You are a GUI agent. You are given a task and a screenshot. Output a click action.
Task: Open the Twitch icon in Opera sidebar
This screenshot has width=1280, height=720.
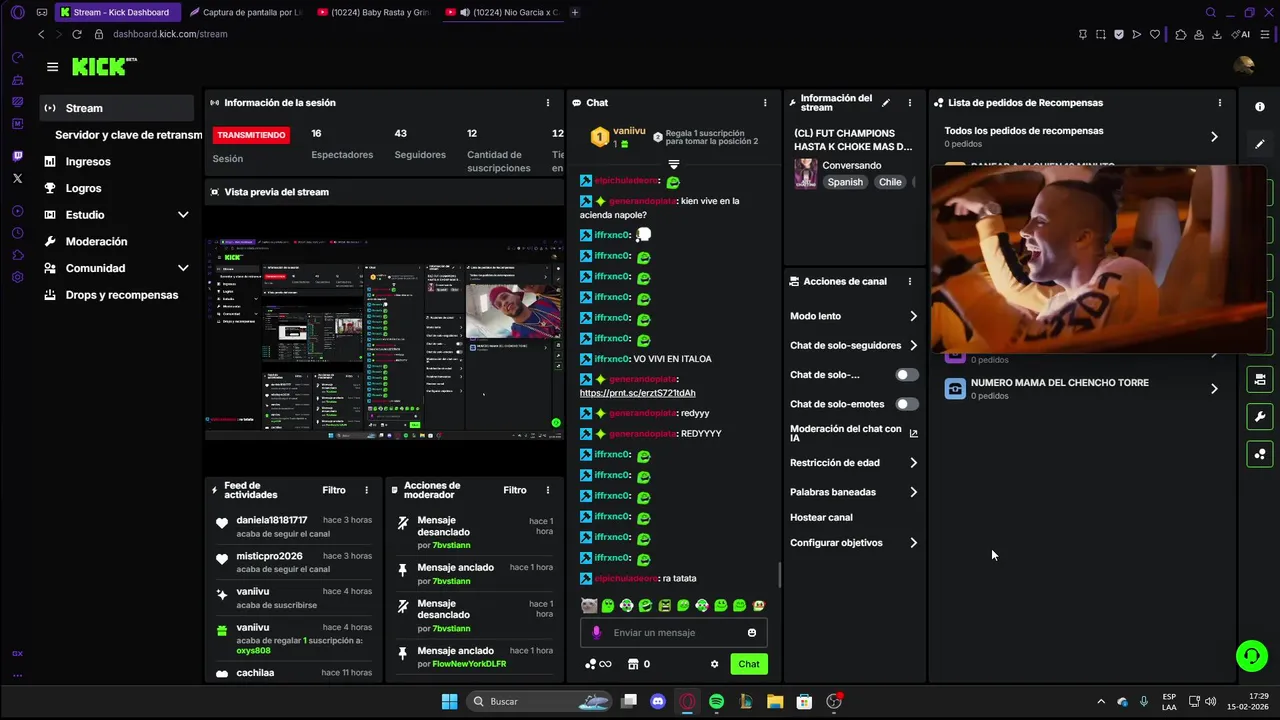point(17,157)
